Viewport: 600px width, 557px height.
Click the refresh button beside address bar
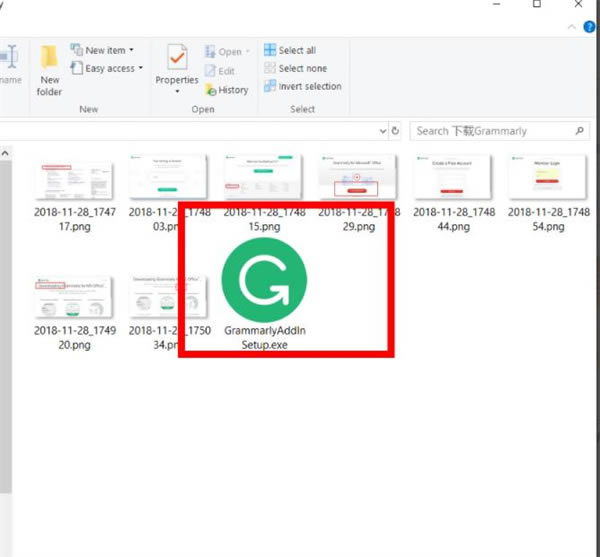coord(395,131)
